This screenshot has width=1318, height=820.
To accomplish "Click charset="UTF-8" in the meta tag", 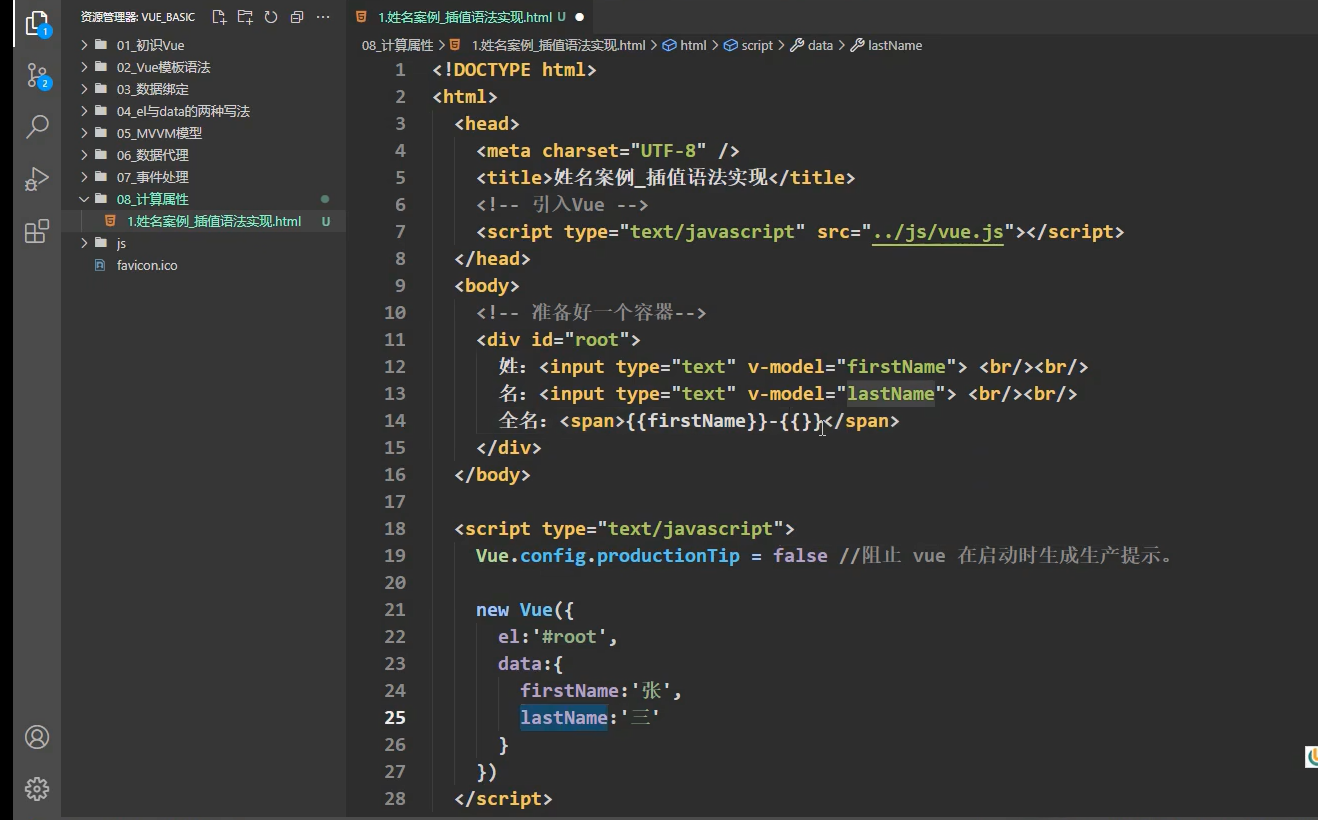I will click(625, 151).
